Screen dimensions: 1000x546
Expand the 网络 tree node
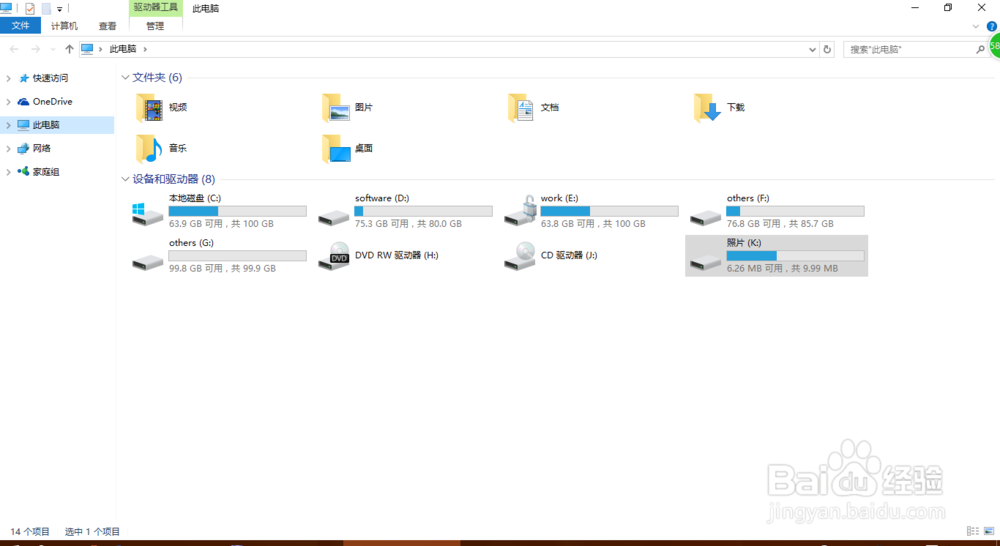click(x=8, y=148)
